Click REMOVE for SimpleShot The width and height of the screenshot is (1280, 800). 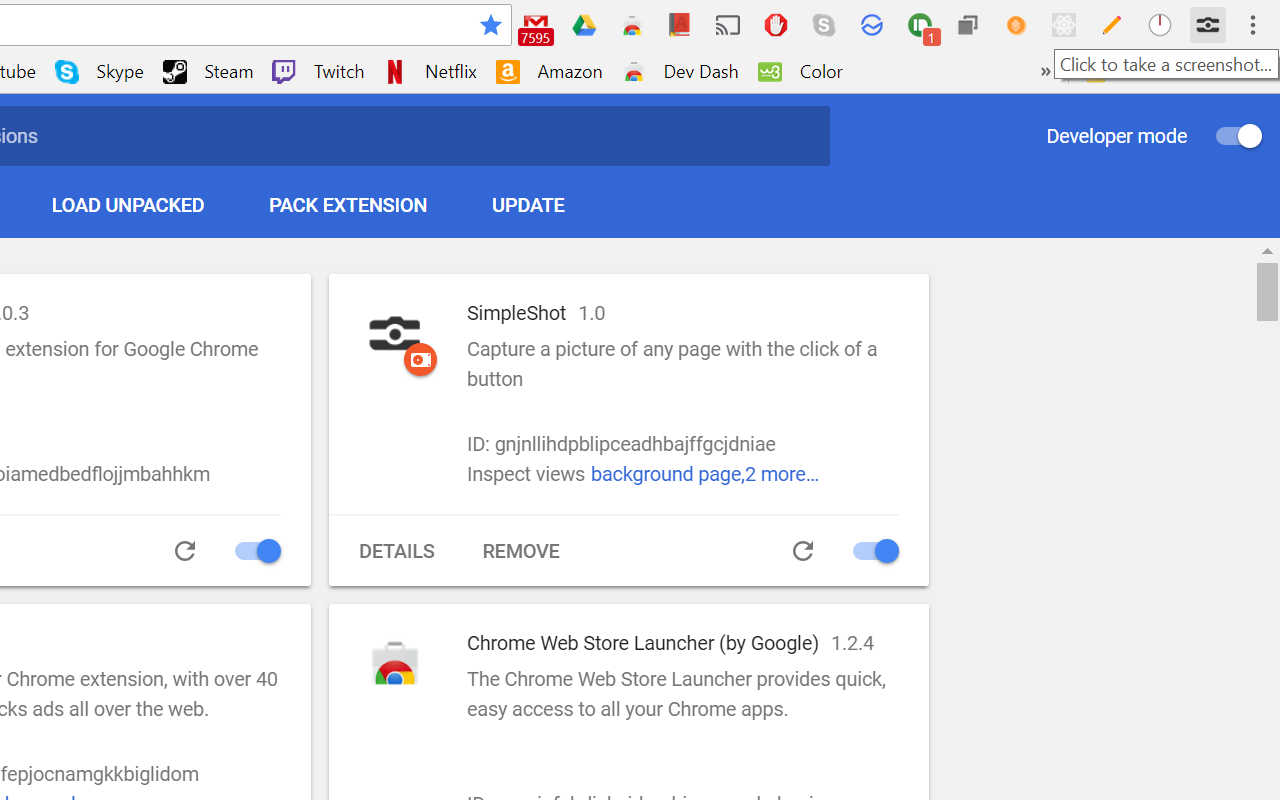point(521,551)
